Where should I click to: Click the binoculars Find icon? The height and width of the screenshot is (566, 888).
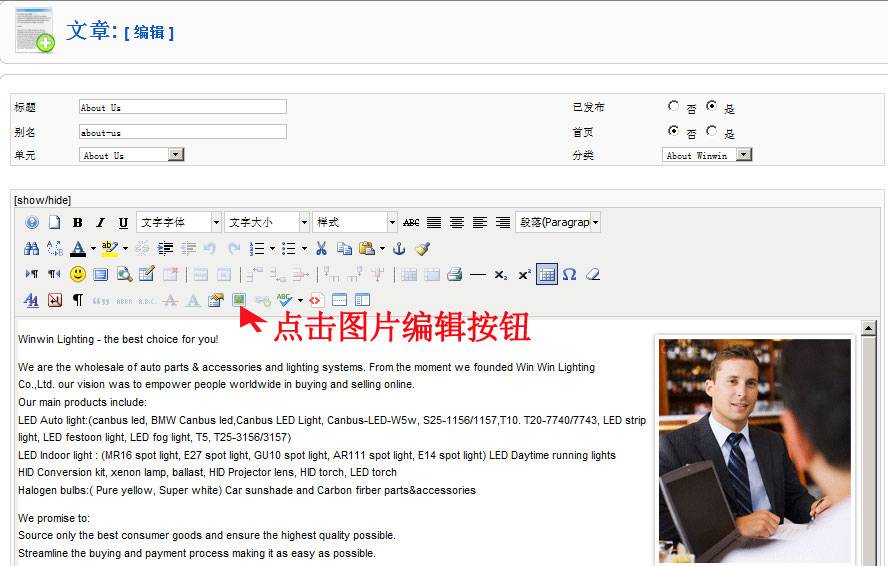(x=32, y=249)
